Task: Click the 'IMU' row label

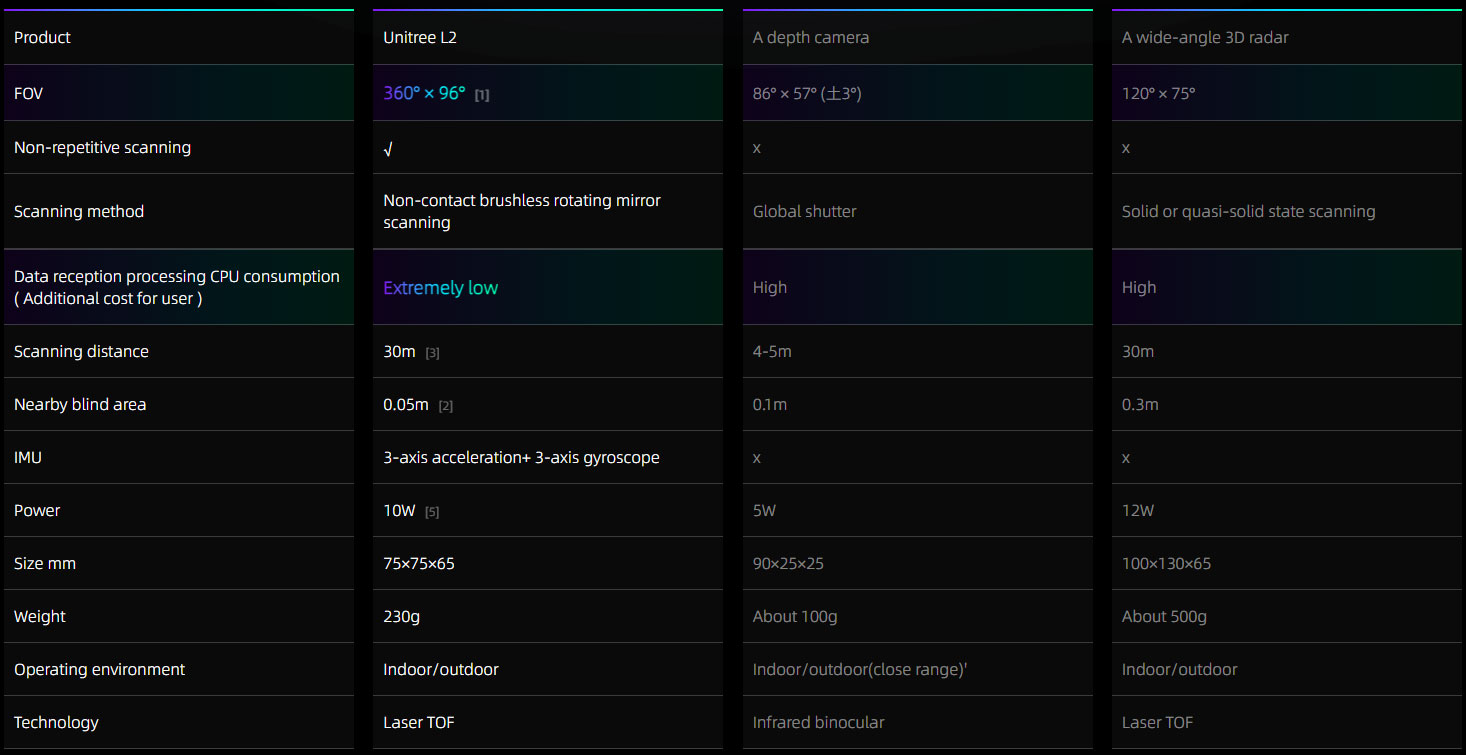Action: point(28,457)
